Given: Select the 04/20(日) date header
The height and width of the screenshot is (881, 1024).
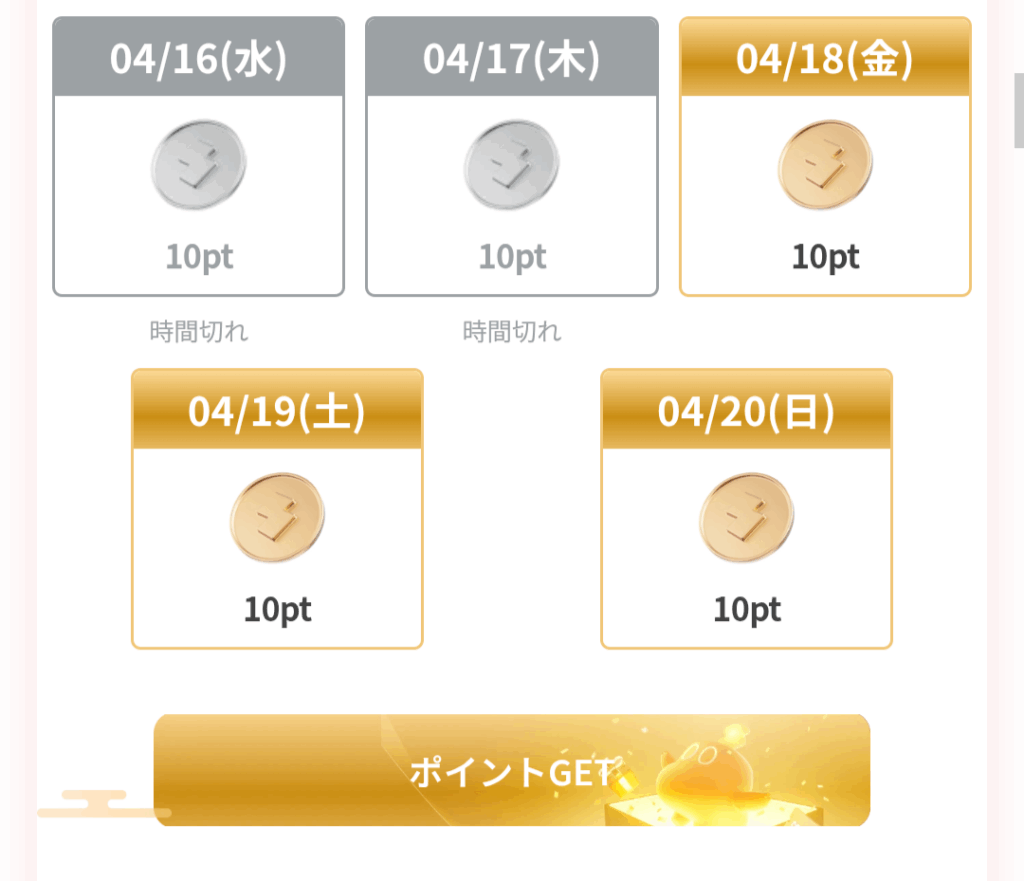Looking at the screenshot, I should 746,410.
